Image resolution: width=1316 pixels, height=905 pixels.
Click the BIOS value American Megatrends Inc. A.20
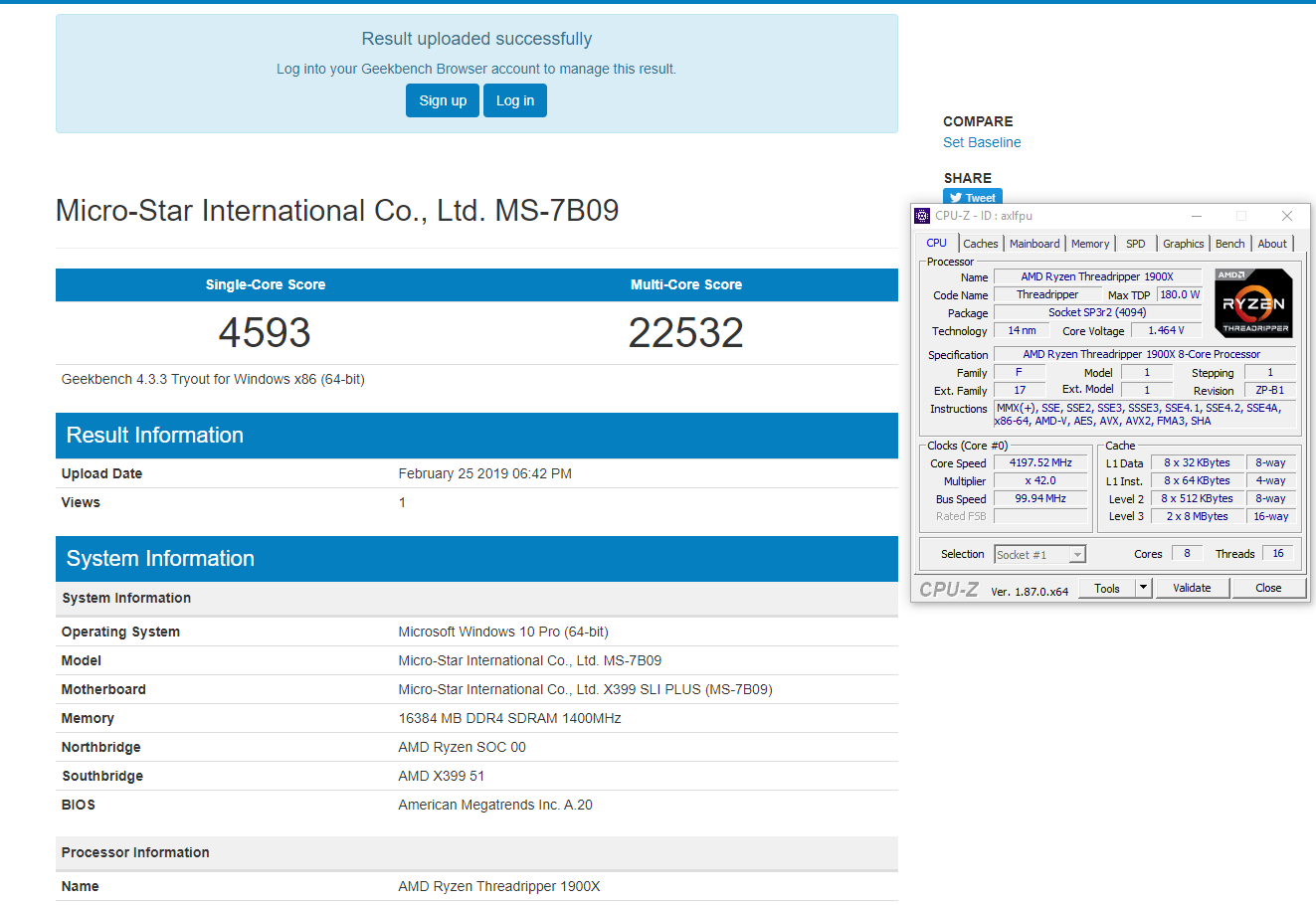pos(495,805)
